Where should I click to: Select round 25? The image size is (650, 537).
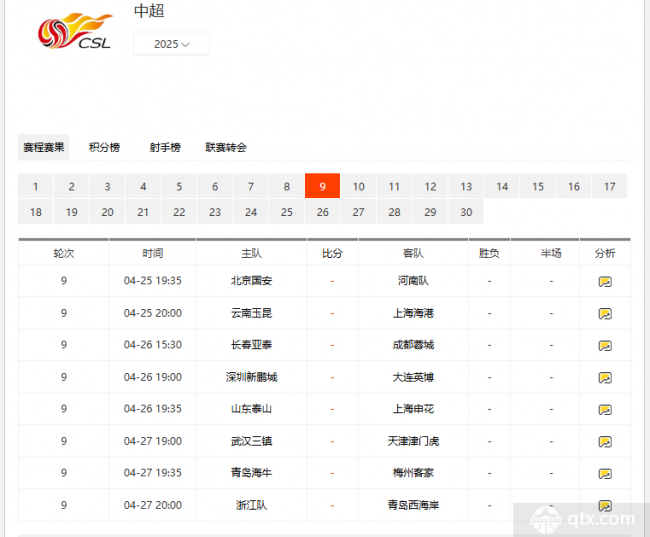point(286,212)
